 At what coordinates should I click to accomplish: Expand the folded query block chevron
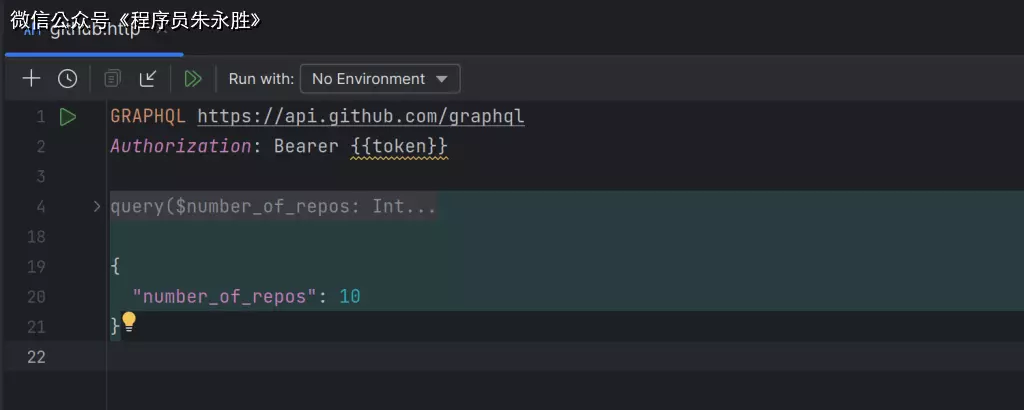click(x=97, y=207)
